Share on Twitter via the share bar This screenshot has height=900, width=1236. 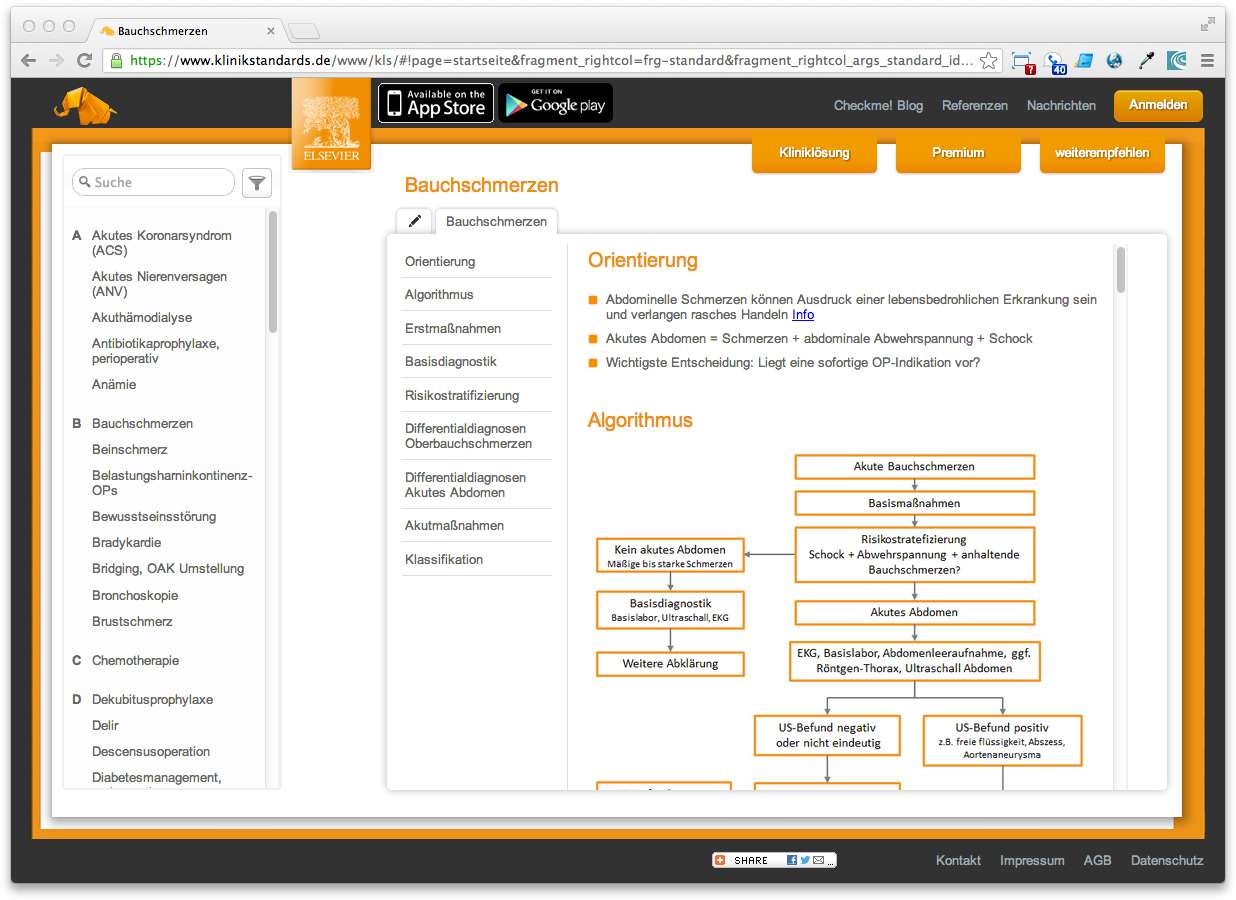click(805, 860)
